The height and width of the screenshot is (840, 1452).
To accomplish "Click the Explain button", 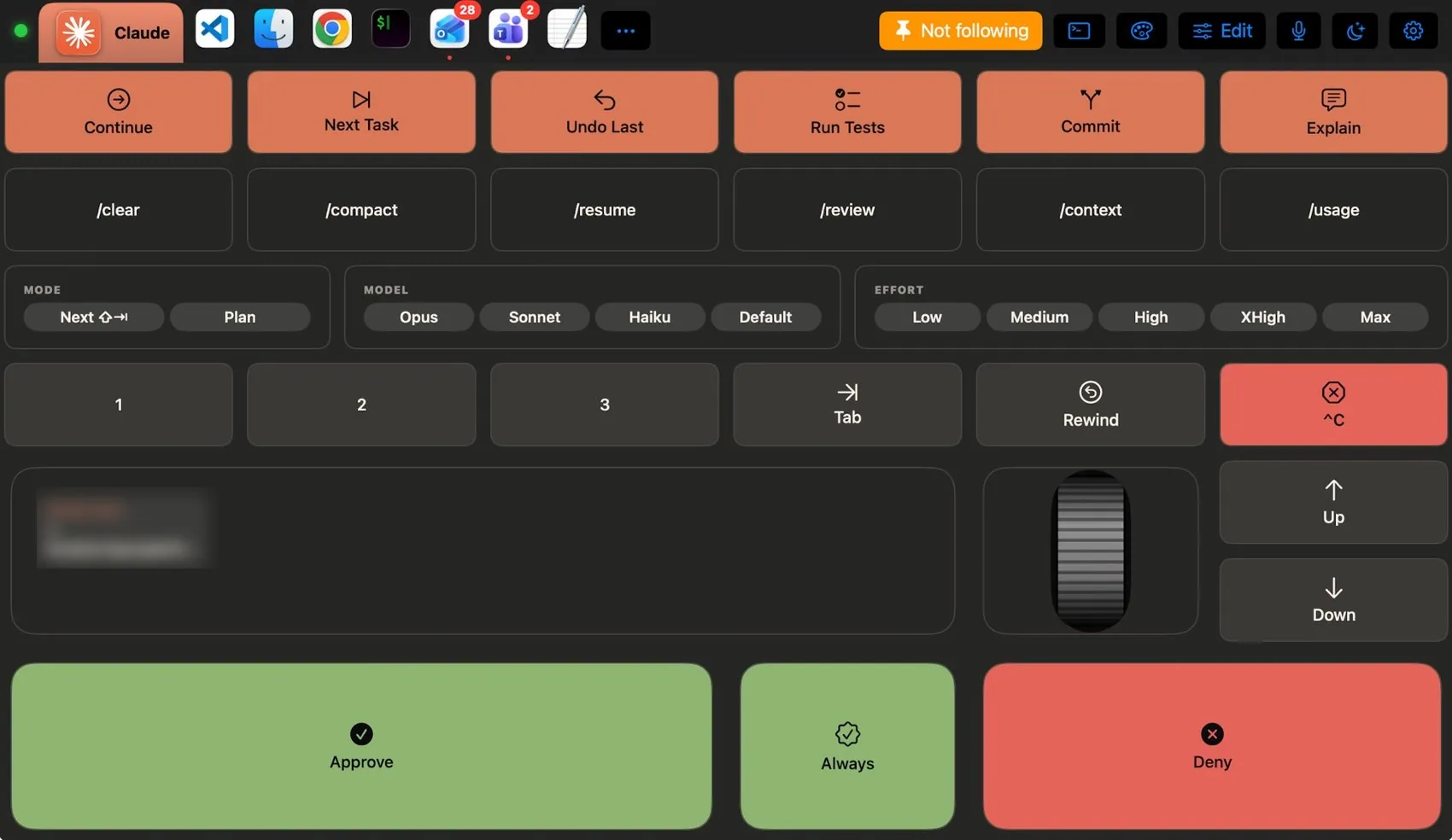I will pos(1333,112).
